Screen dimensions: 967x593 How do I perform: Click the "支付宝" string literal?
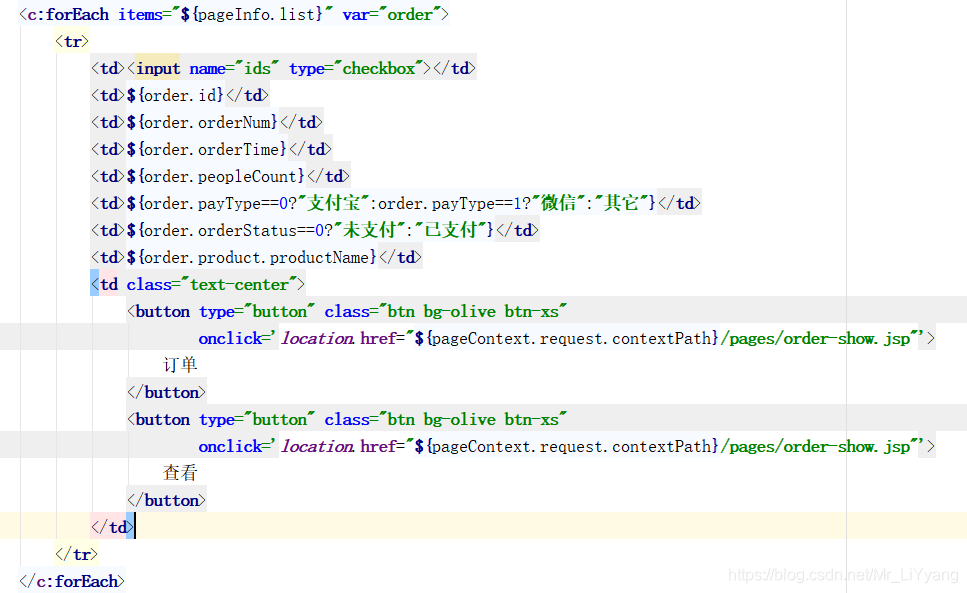(334, 203)
